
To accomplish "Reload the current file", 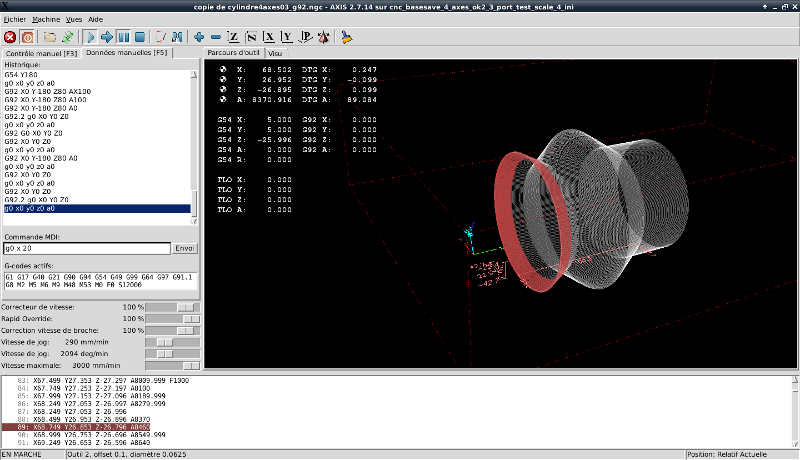I will click(x=67, y=37).
